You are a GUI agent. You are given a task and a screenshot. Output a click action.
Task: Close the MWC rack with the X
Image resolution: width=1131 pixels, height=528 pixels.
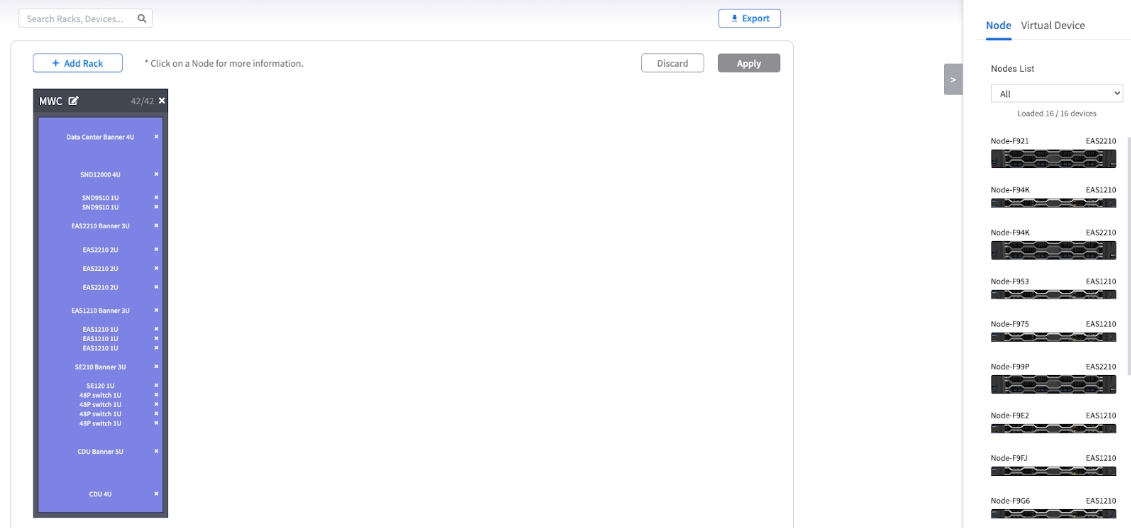pyautogui.click(x=162, y=101)
